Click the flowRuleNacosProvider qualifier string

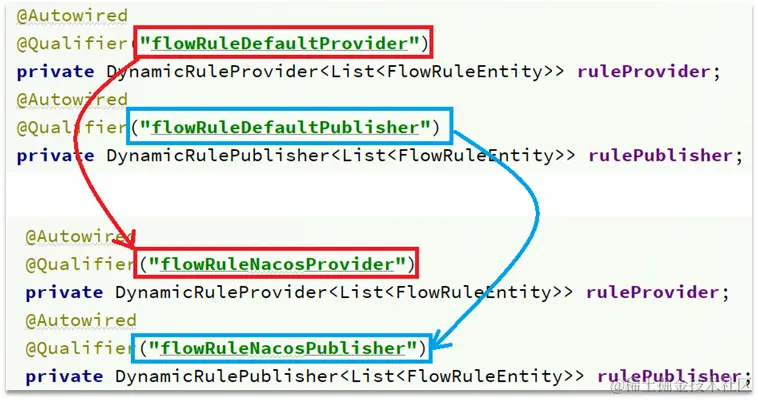pos(277,264)
